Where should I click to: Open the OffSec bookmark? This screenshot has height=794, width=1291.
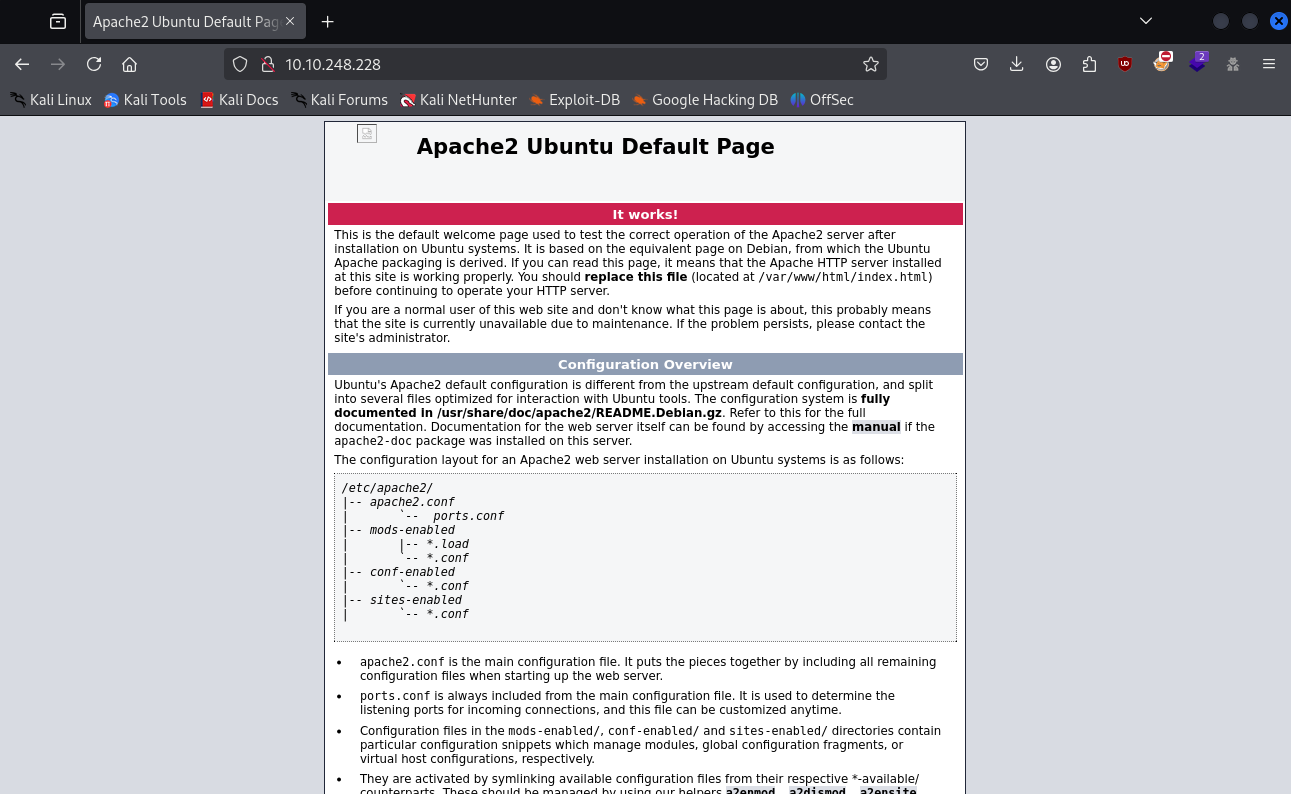click(x=822, y=100)
